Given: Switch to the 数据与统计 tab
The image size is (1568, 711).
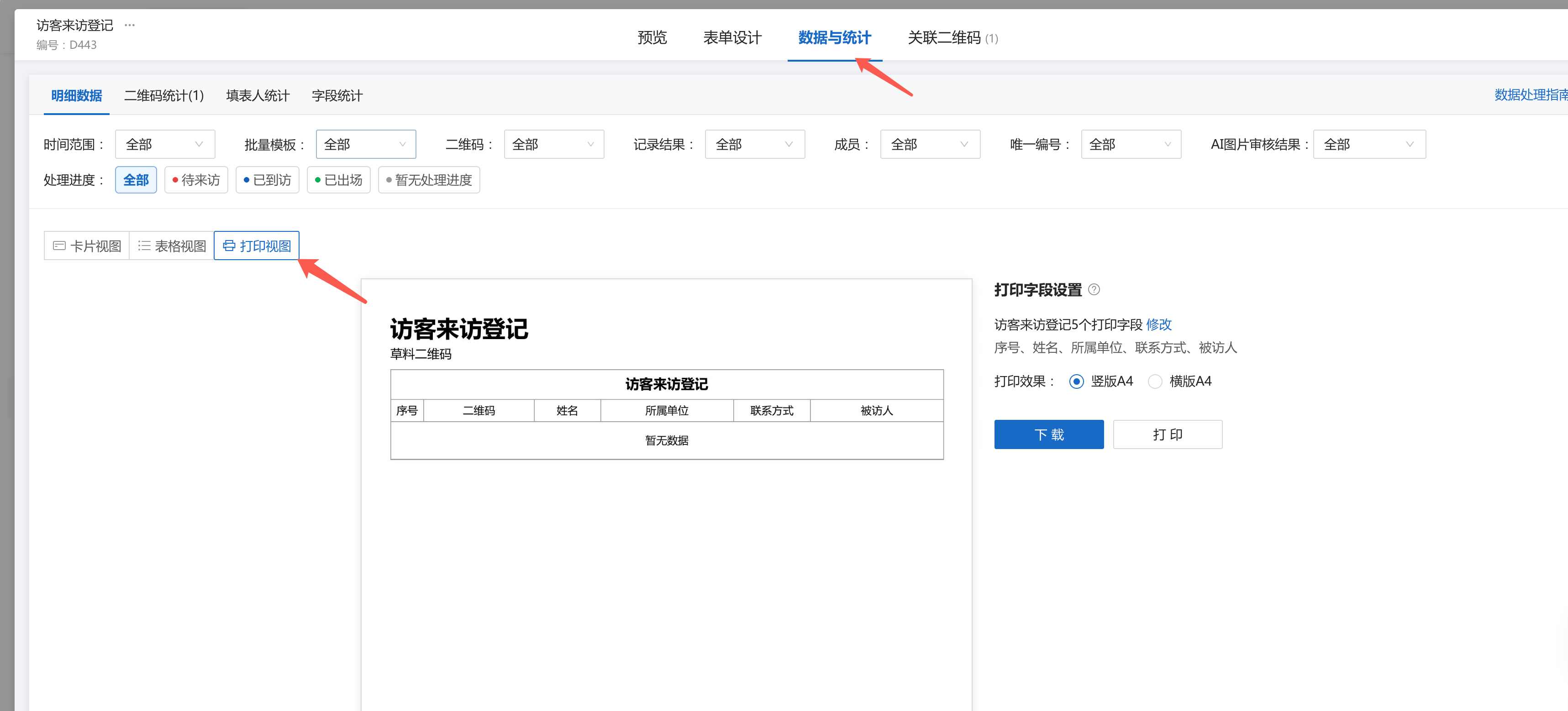Looking at the screenshot, I should (835, 38).
